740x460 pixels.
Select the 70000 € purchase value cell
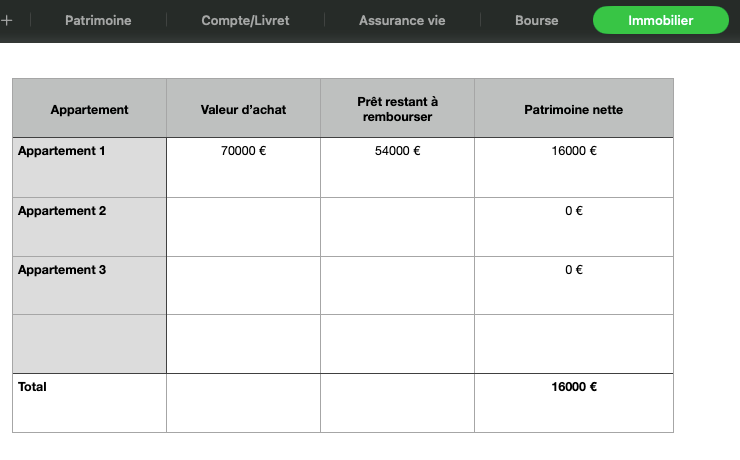tap(244, 167)
